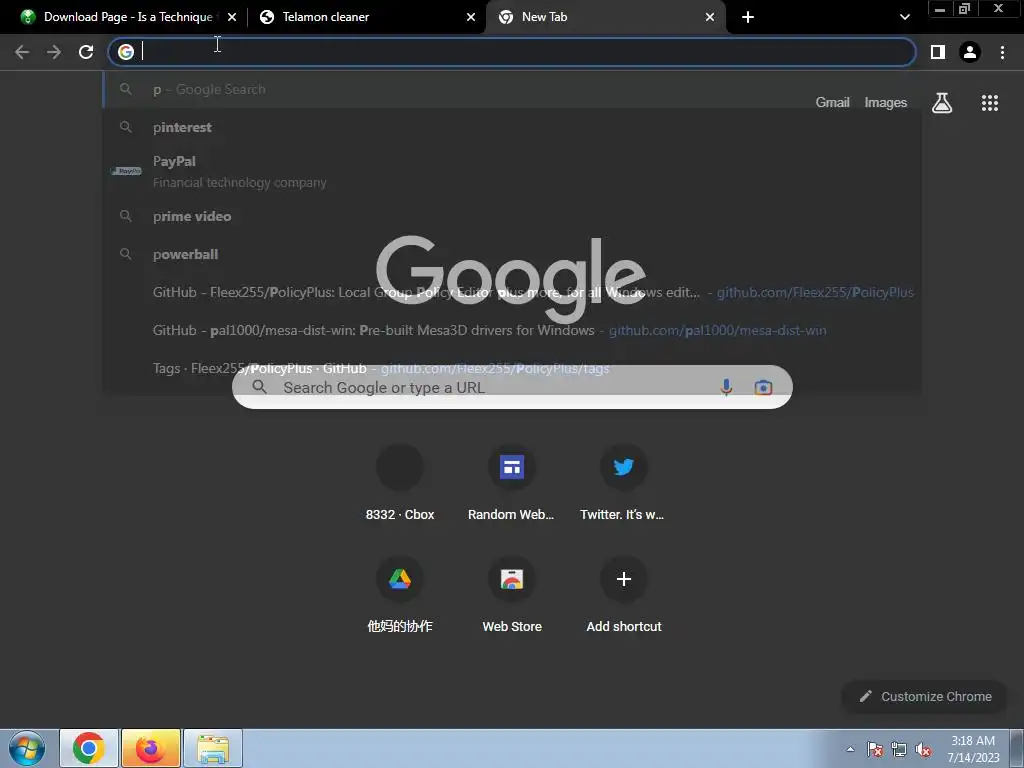Launch Firefox from the taskbar
The height and width of the screenshot is (768, 1024).
click(150, 748)
